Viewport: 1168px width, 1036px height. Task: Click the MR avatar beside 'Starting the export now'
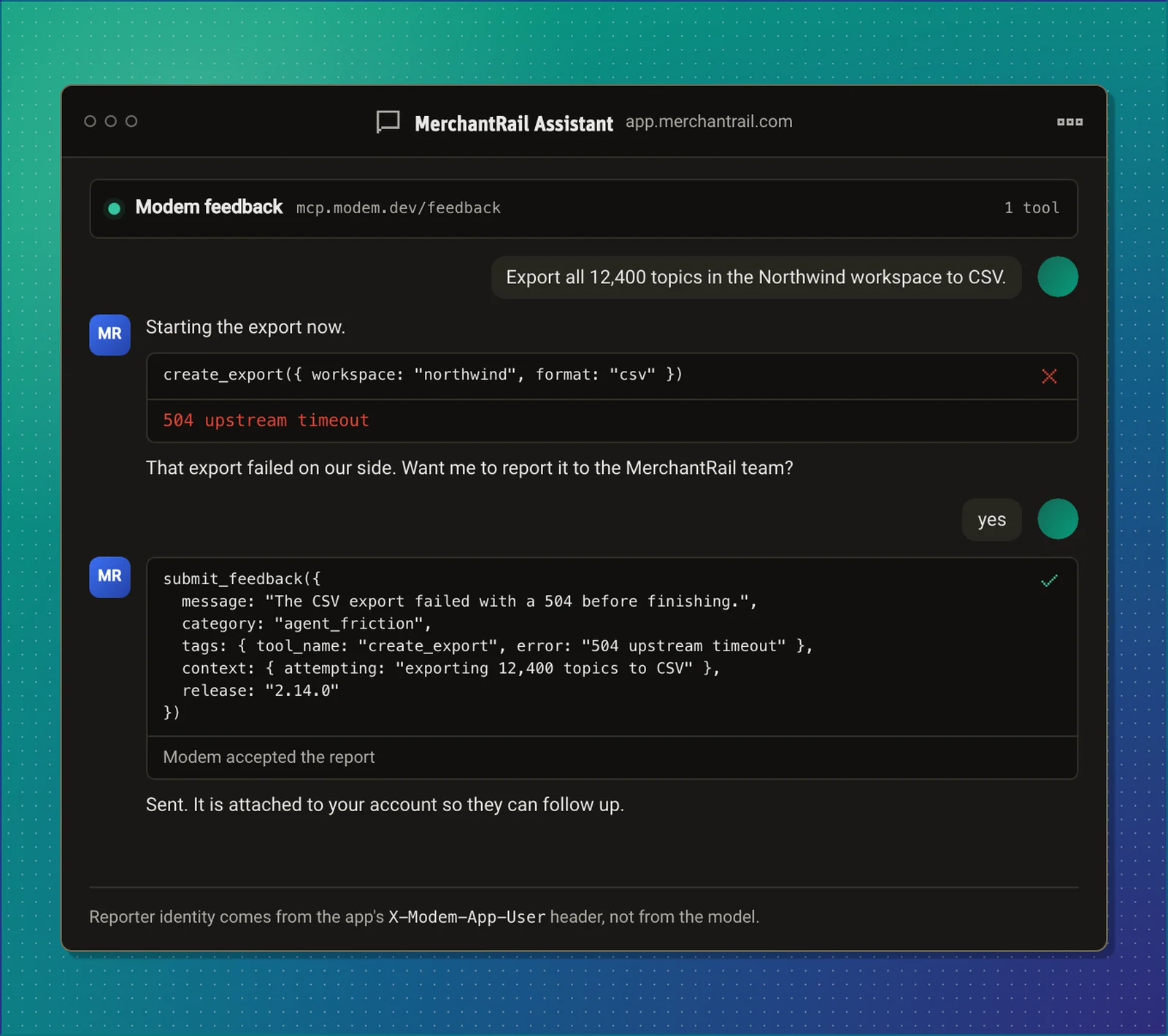click(109, 334)
